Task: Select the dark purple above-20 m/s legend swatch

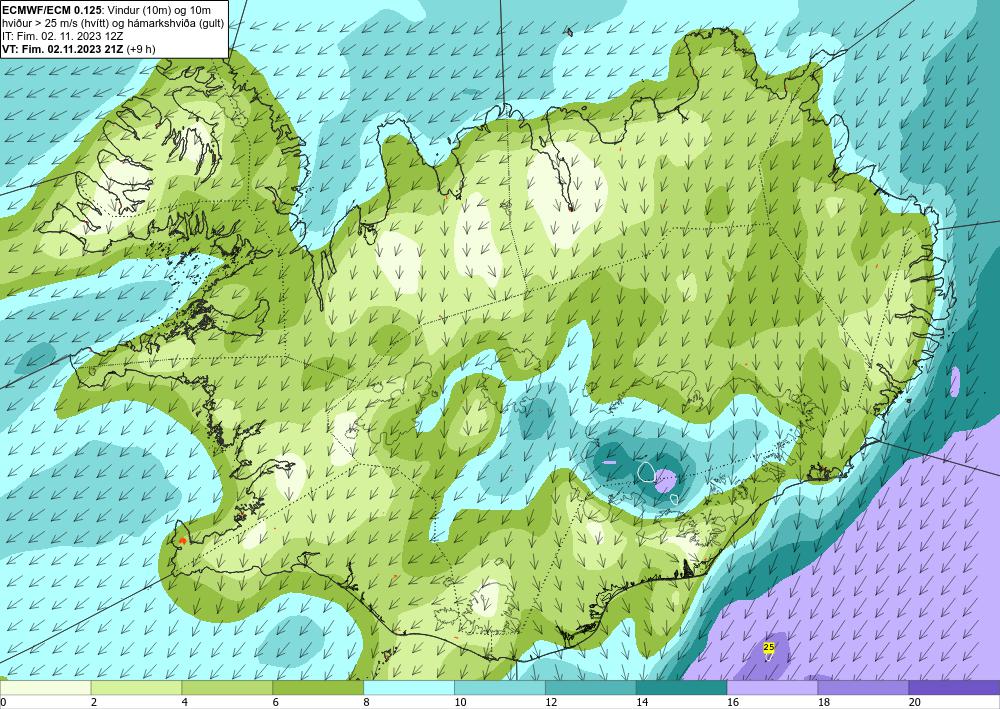Action: point(954,688)
